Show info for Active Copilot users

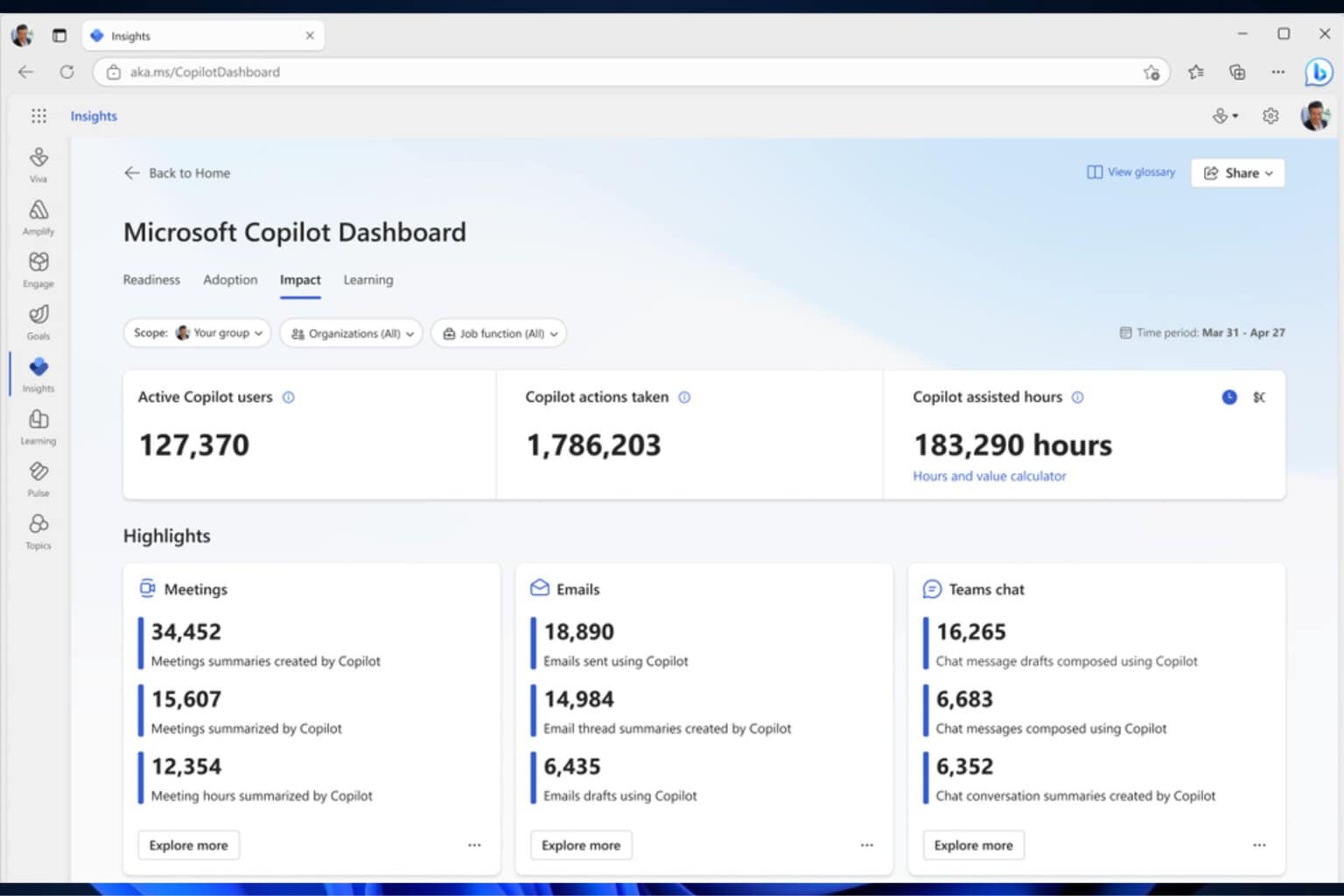[x=289, y=397]
